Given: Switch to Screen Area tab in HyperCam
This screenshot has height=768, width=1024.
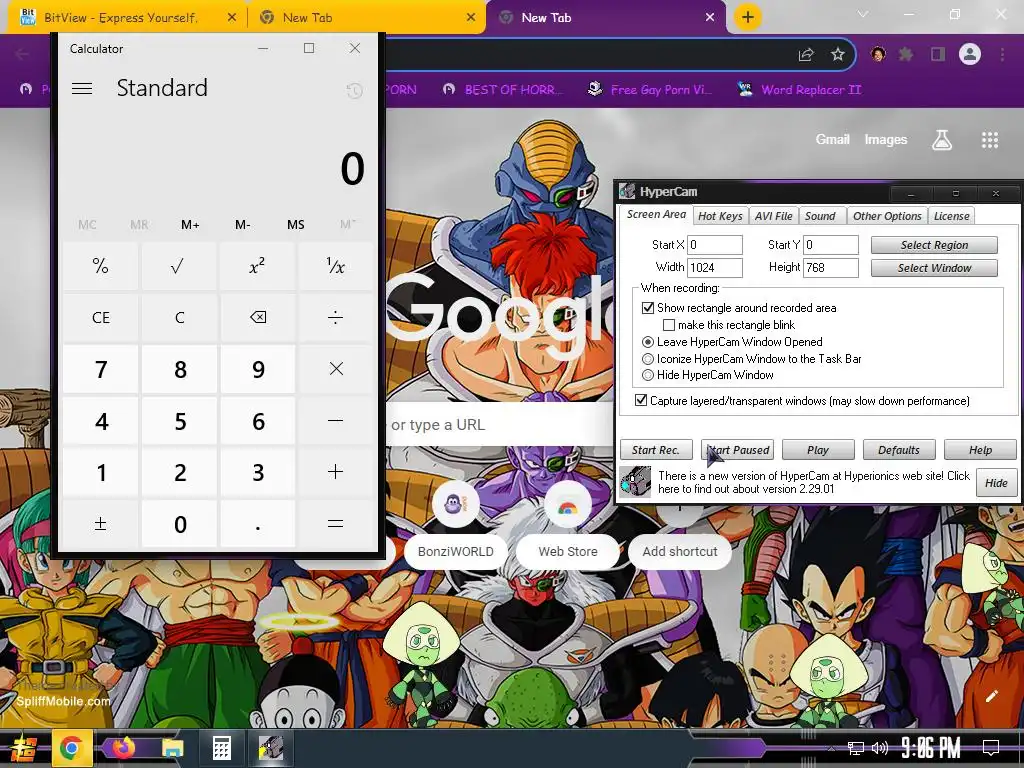Looking at the screenshot, I should pyautogui.click(x=656, y=214).
